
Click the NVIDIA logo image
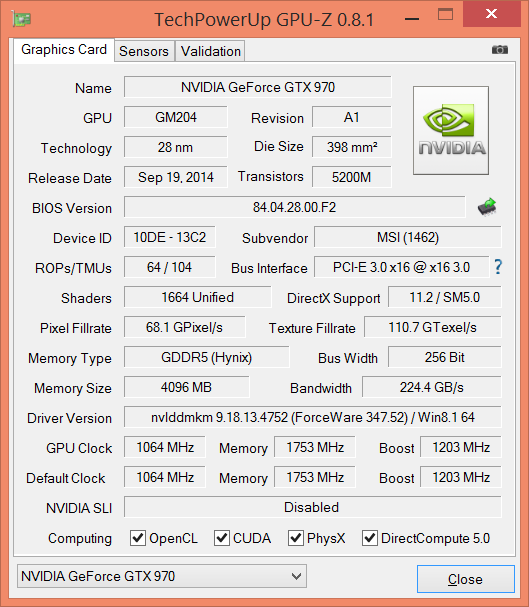click(451, 130)
